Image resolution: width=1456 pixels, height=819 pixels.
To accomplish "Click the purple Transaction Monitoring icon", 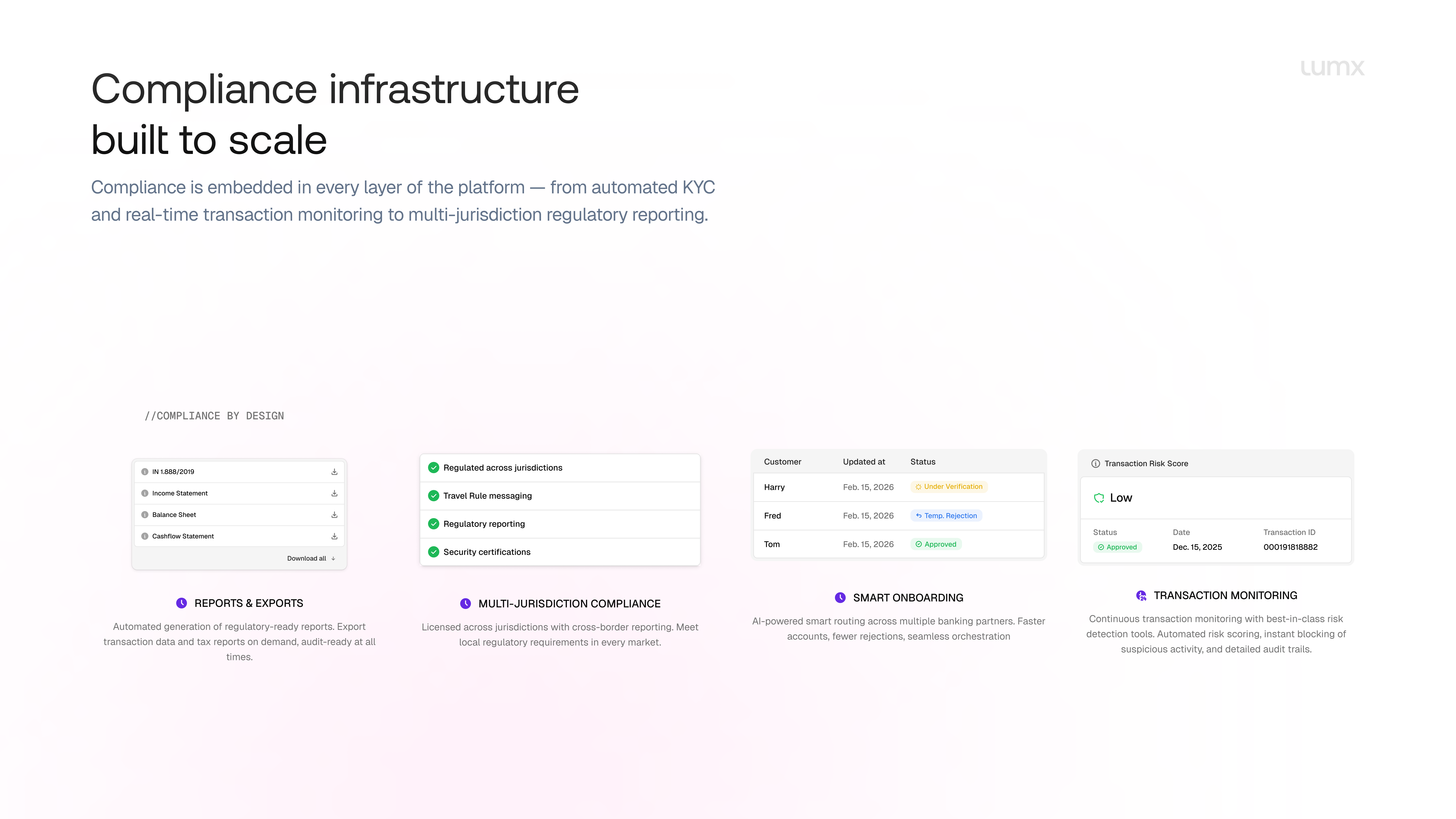I will point(1141,595).
